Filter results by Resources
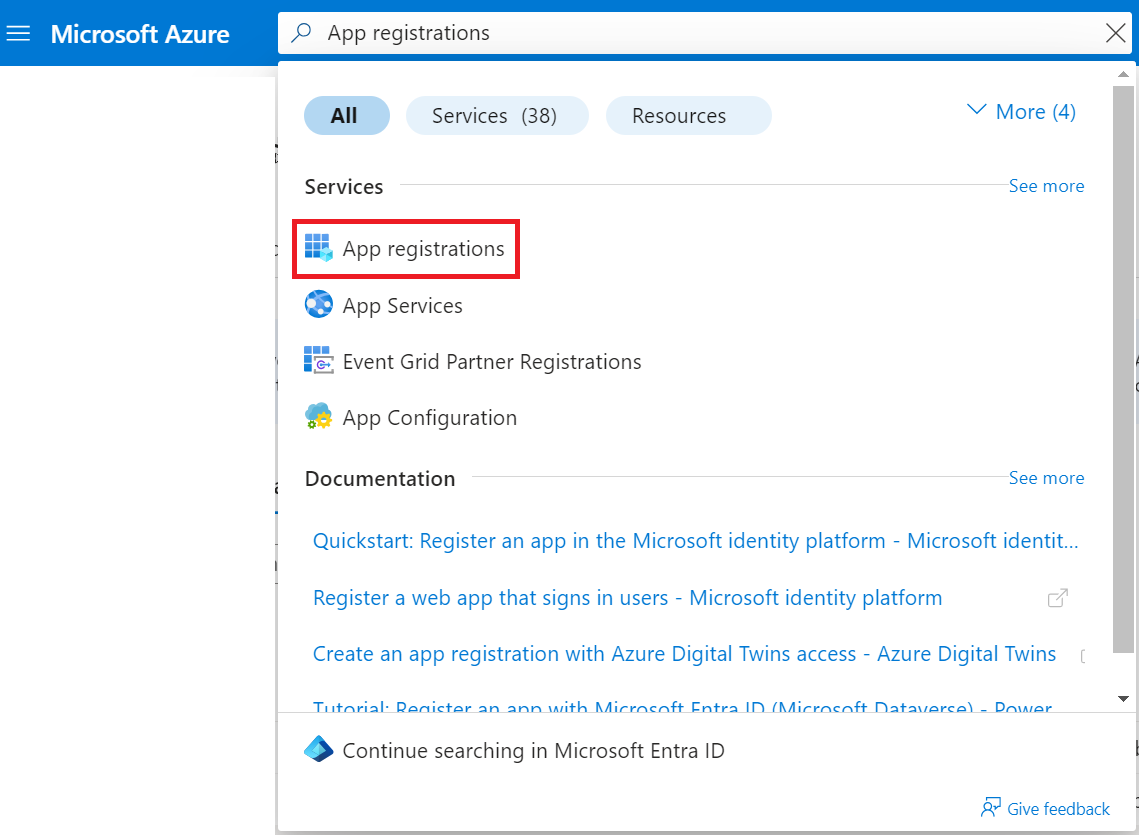Viewport: 1139px width, 835px height. coord(688,116)
